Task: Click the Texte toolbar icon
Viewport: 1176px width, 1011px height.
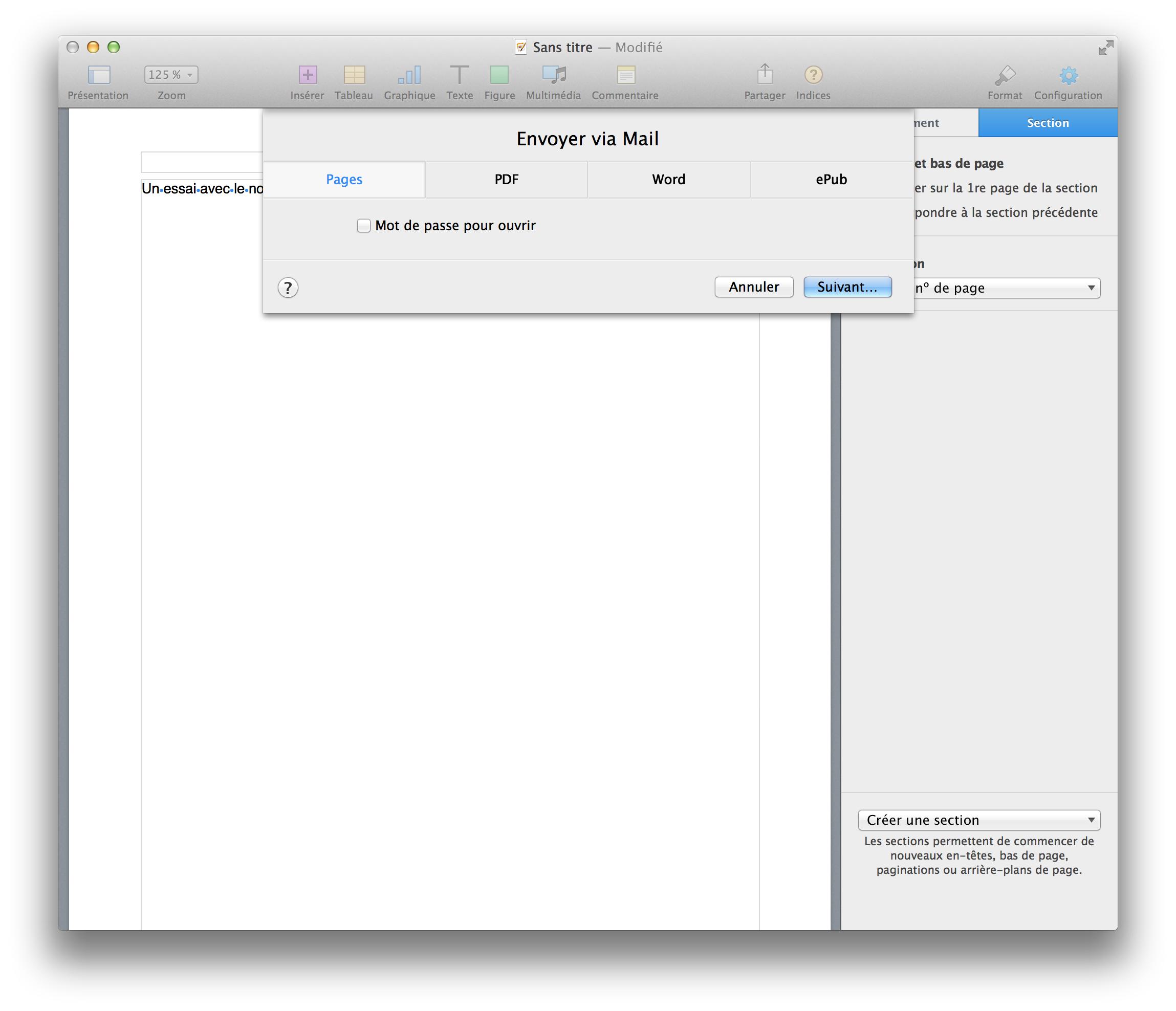Action: tap(459, 75)
